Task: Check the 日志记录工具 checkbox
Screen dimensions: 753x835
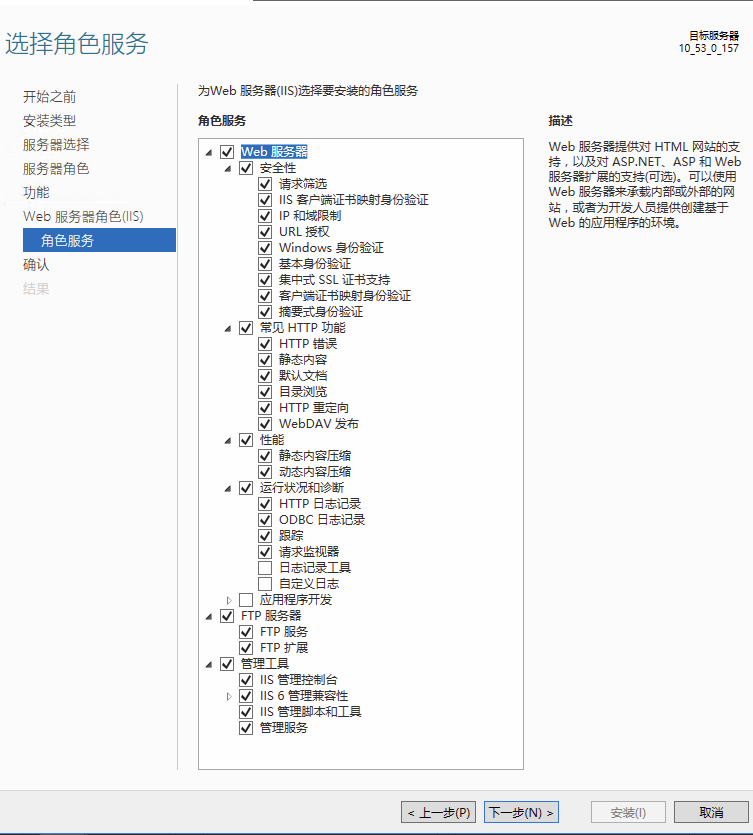Action: [x=265, y=568]
